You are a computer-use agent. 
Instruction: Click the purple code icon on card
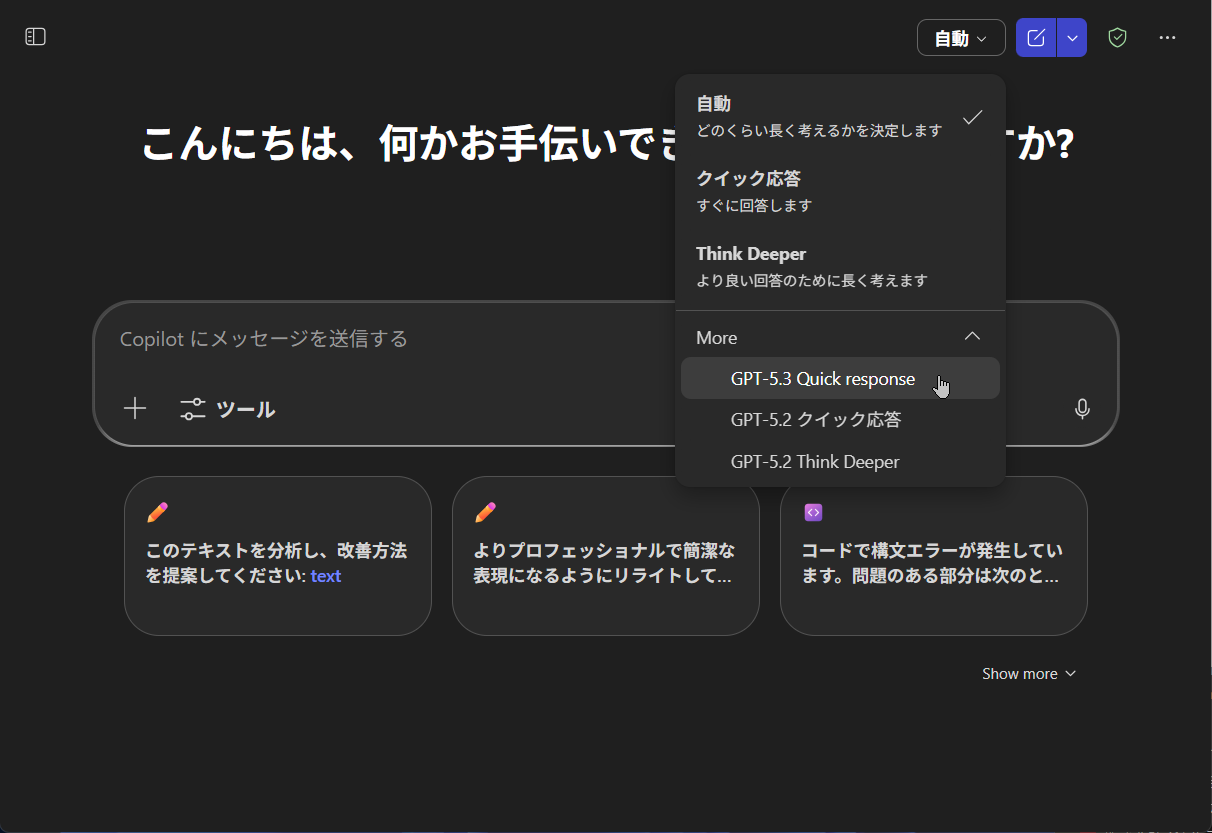(x=813, y=512)
